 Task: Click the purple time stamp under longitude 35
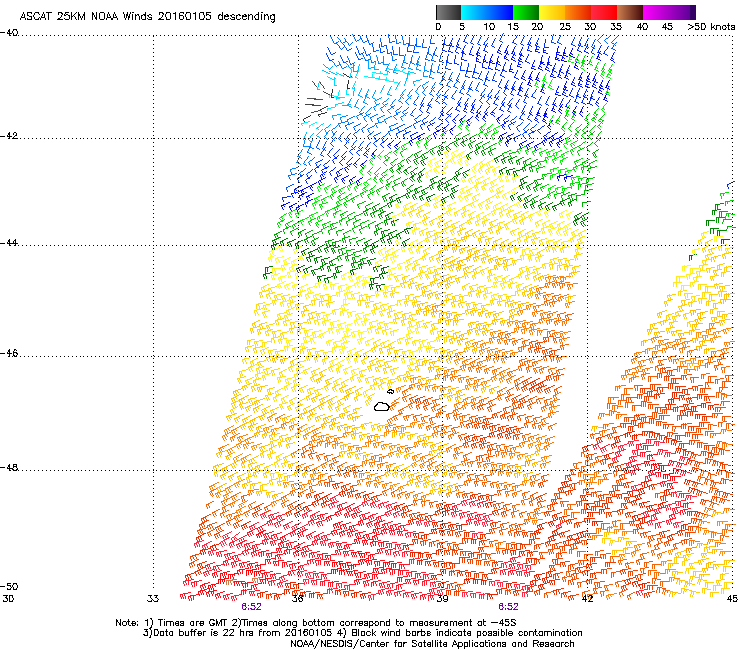point(251,607)
